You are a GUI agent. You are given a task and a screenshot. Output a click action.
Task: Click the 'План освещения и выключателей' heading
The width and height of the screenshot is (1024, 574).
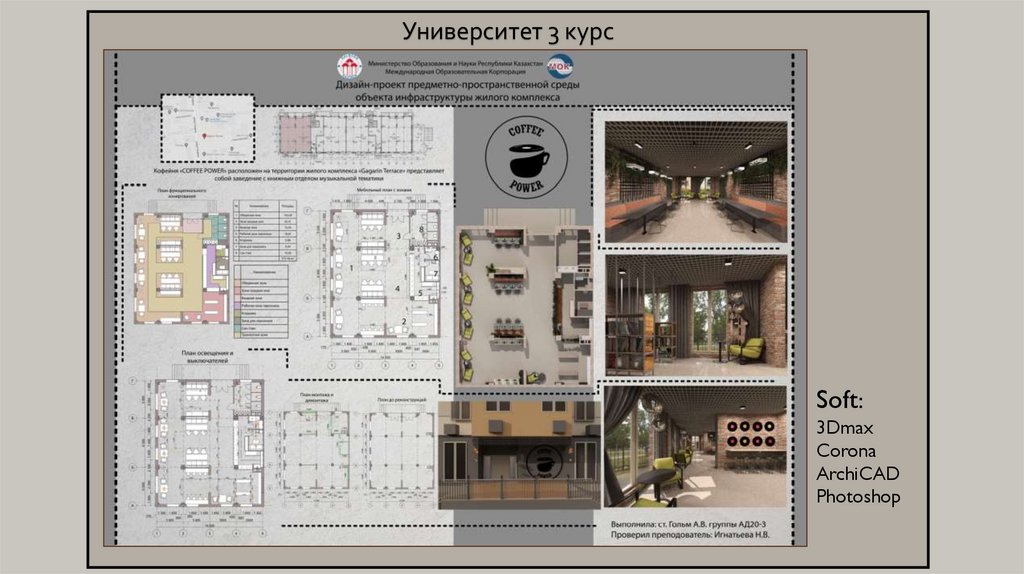(x=207, y=357)
